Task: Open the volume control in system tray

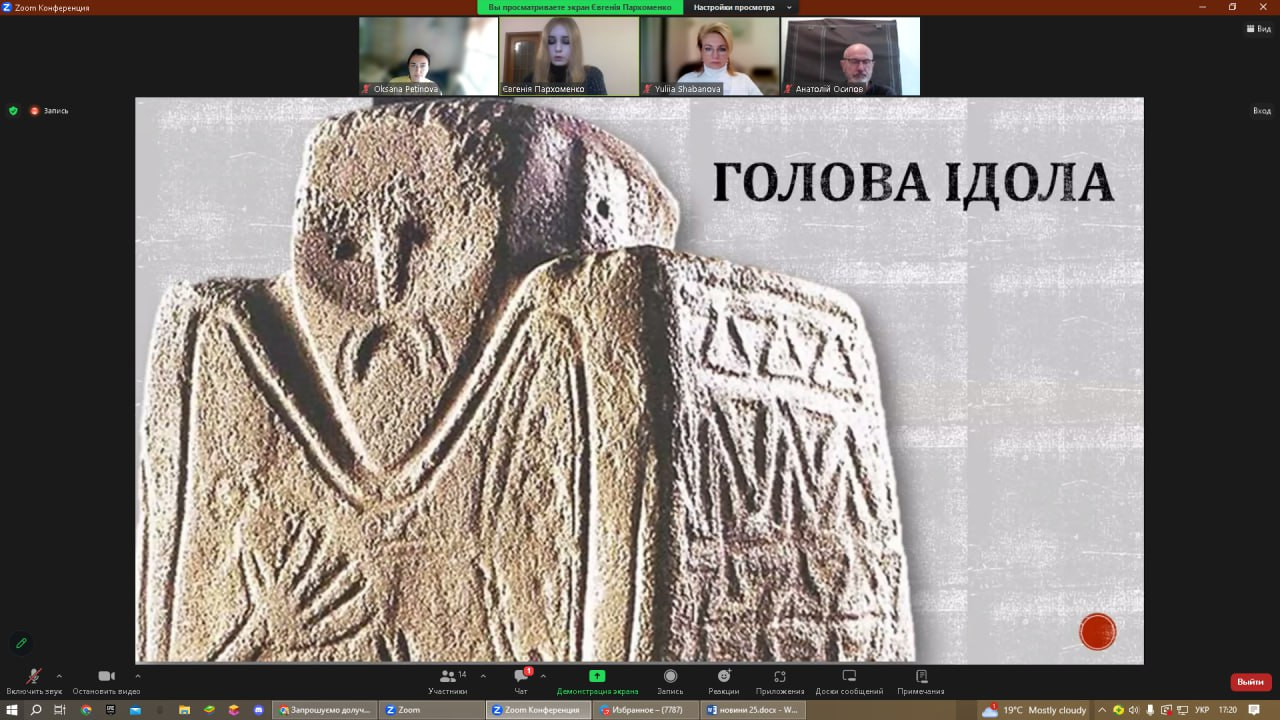Action: point(1134,710)
